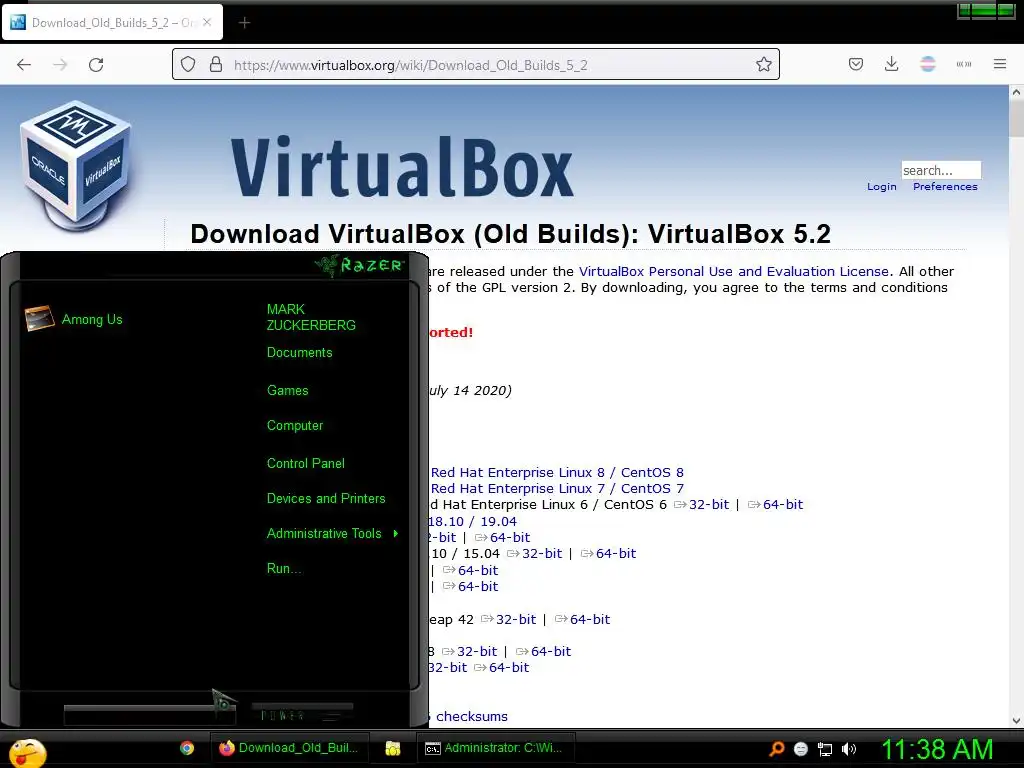Viewport: 1024px width, 768px height.
Task: Click the VirtualBox cube logo
Action: point(76,166)
